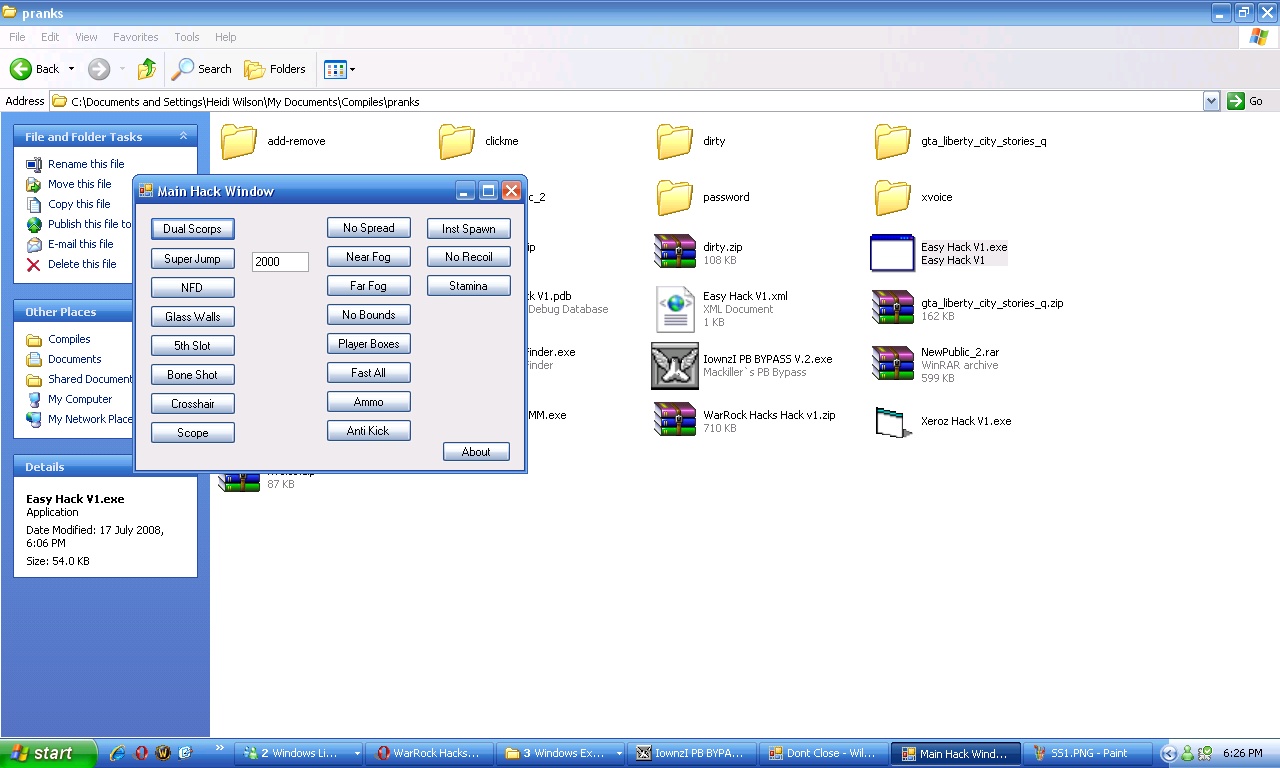Click the Back arrow in Explorer toolbar
The image size is (1280, 768).
pyautogui.click(x=35, y=69)
